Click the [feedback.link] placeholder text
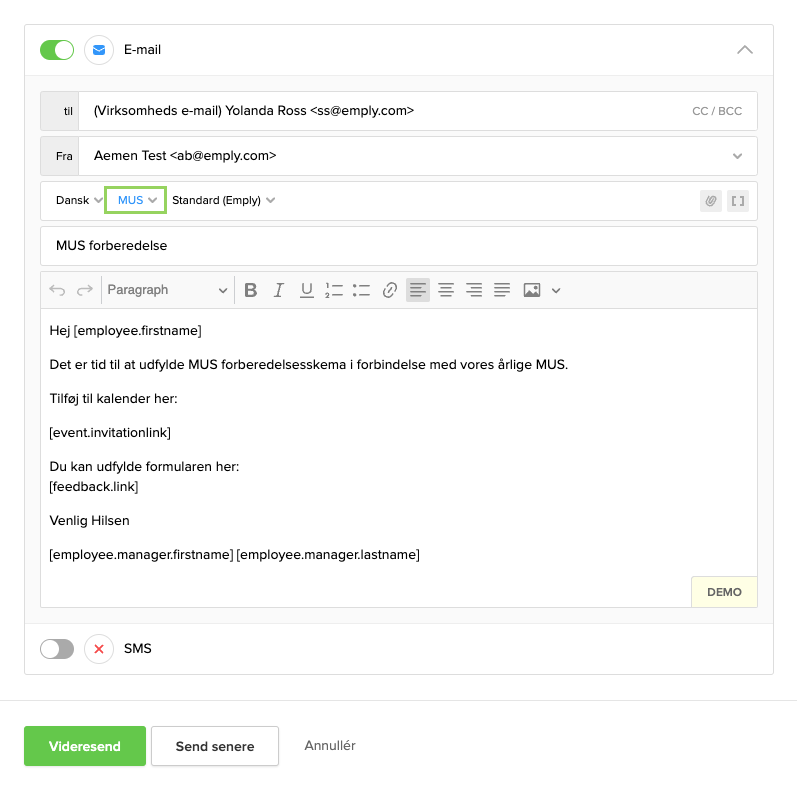 tap(94, 487)
